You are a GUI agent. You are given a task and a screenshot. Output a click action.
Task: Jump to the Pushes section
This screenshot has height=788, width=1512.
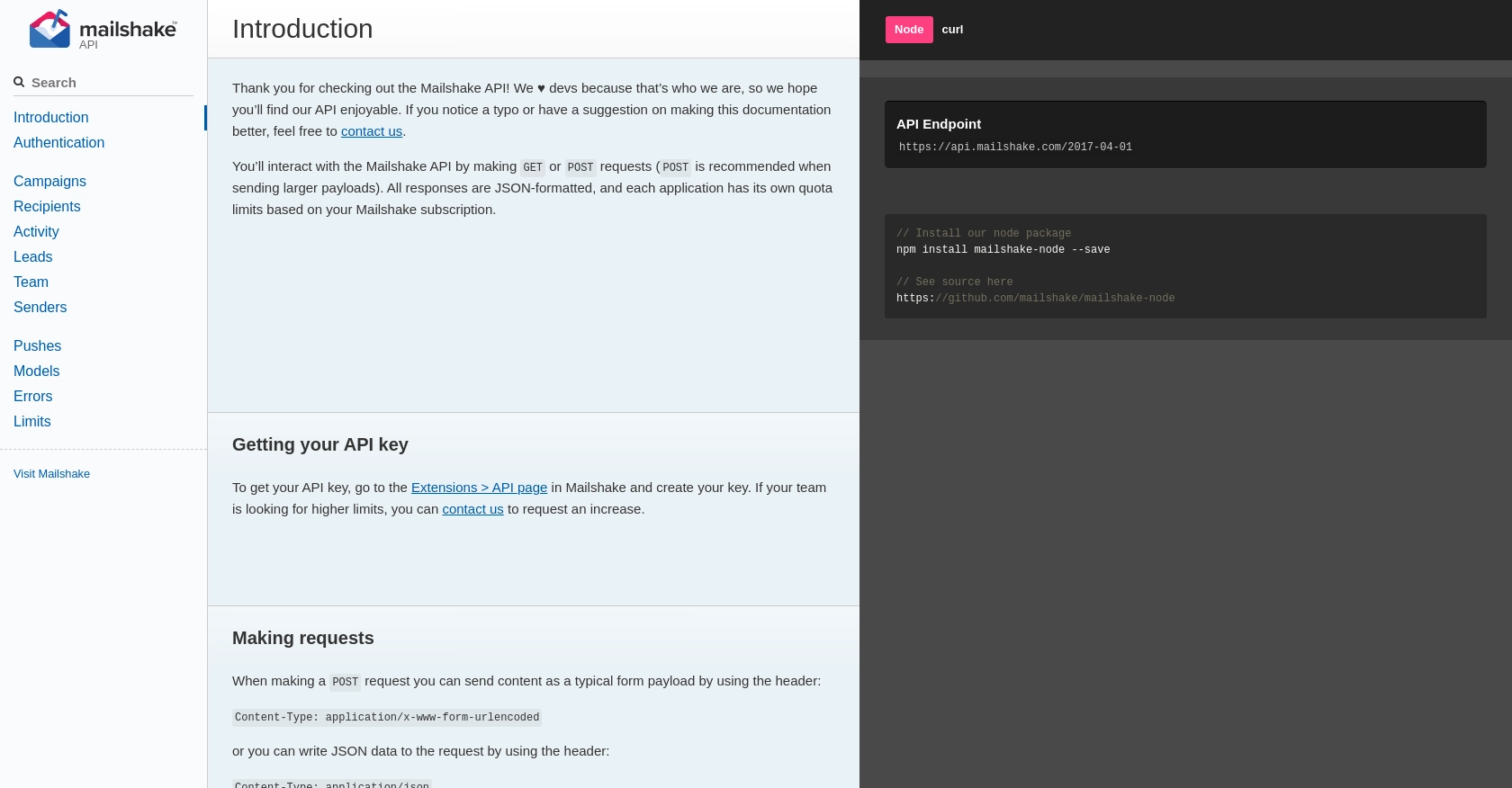pos(38,346)
